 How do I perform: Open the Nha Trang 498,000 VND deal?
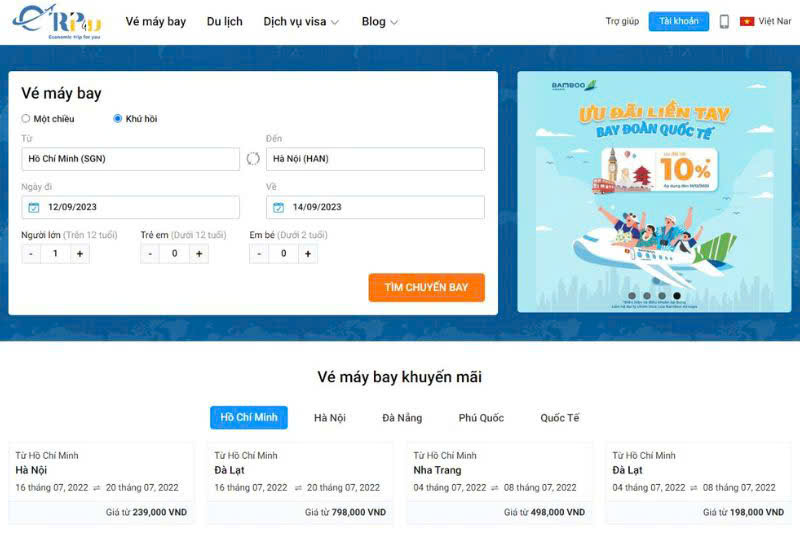(x=499, y=484)
